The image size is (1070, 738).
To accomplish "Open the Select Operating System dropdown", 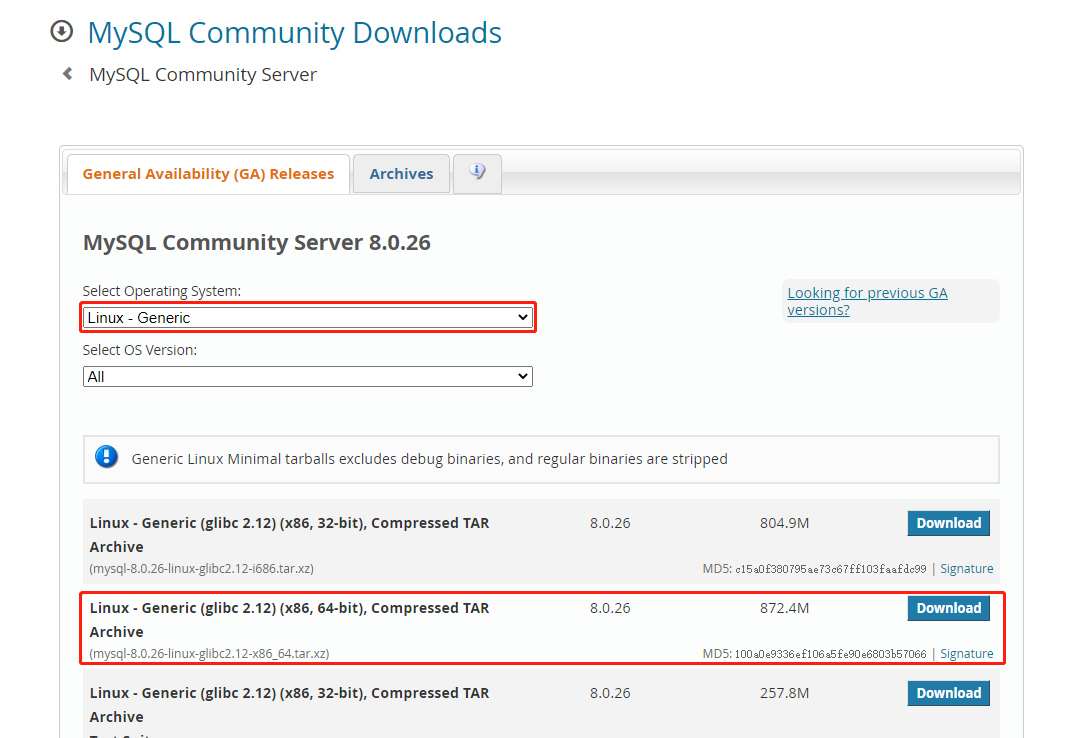I will tap(308, 317).
